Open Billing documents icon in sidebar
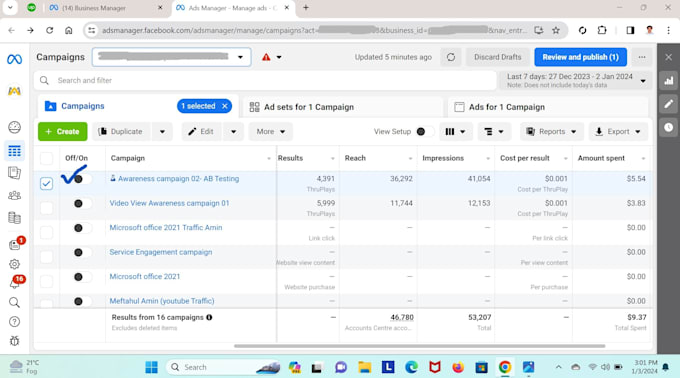This screenshot has height=378, width=680. point(14,218)
